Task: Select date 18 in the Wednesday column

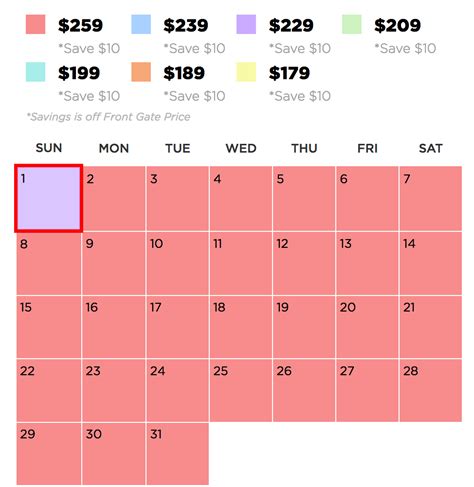Action: 241,327
